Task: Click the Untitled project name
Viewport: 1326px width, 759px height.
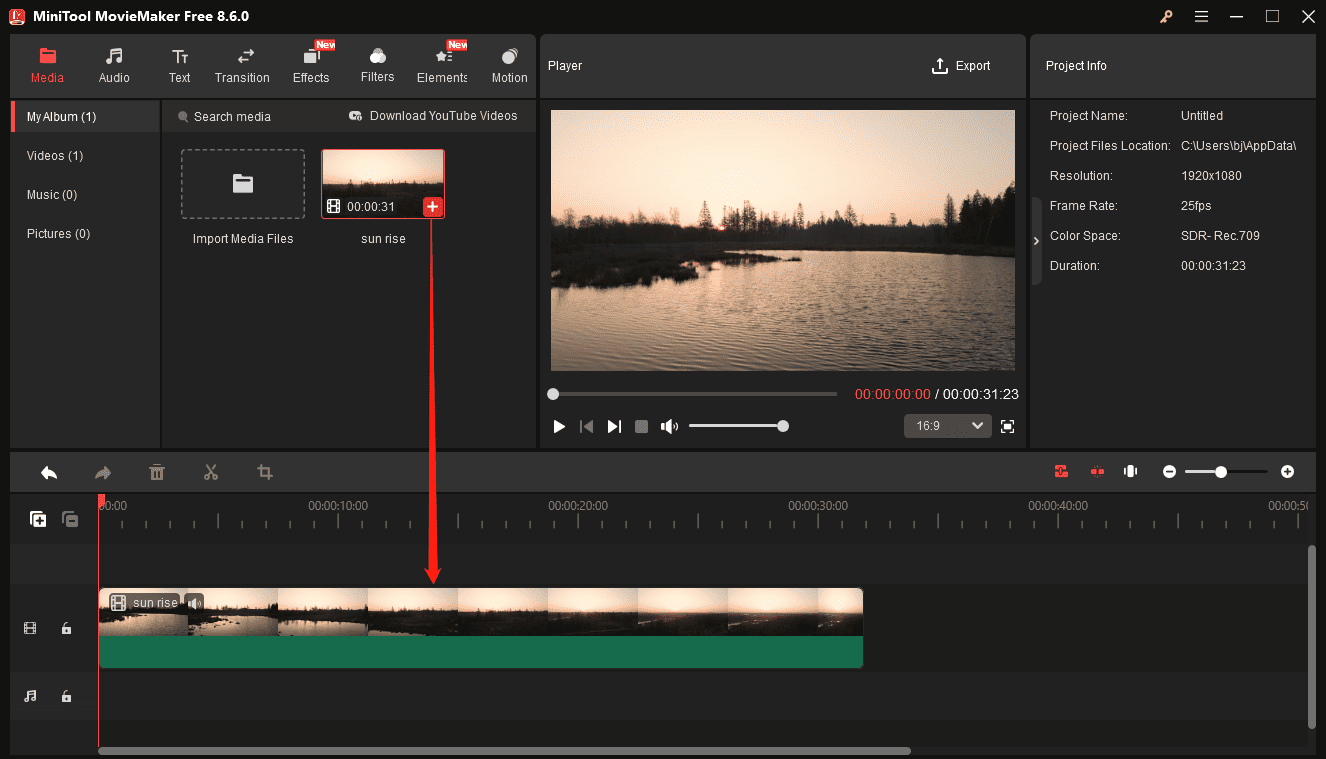Action: [1202, 116]
